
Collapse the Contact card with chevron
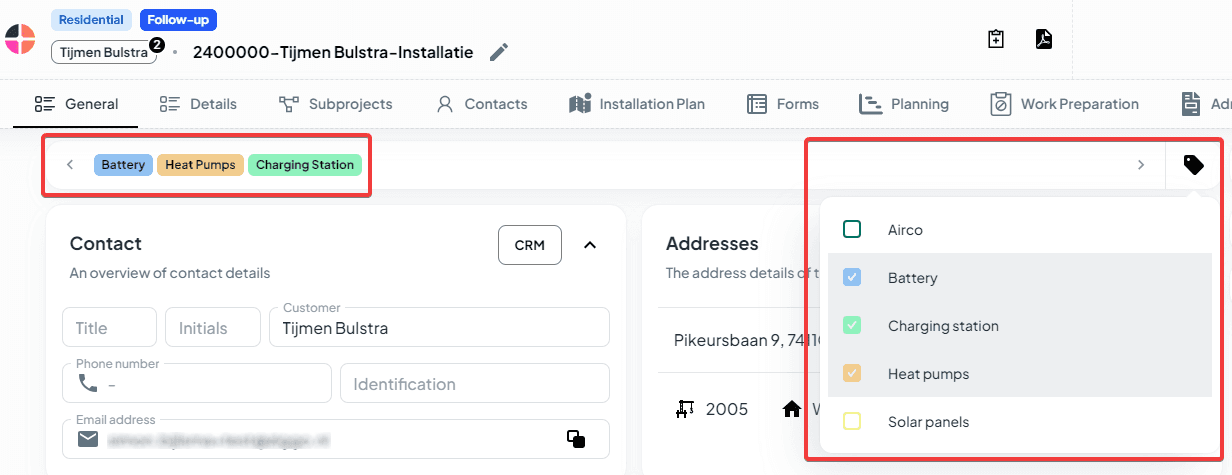coord(590,245)
